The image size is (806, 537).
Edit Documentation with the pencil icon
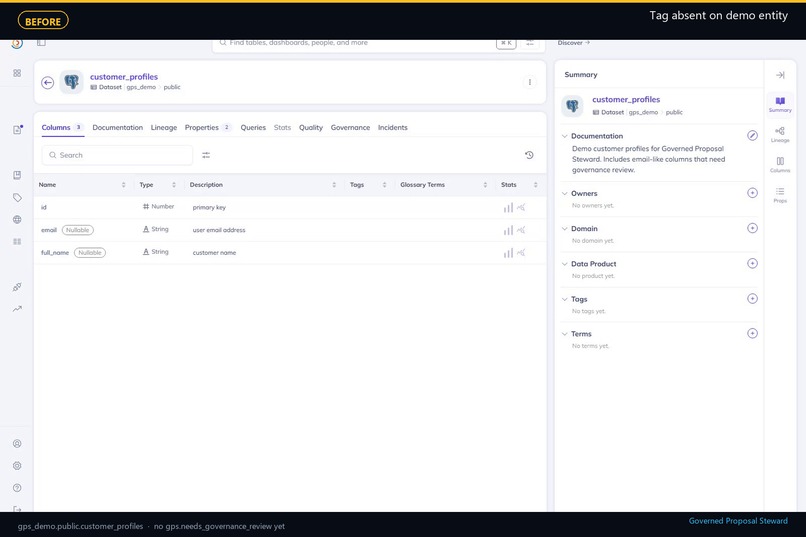pos(752,136)
